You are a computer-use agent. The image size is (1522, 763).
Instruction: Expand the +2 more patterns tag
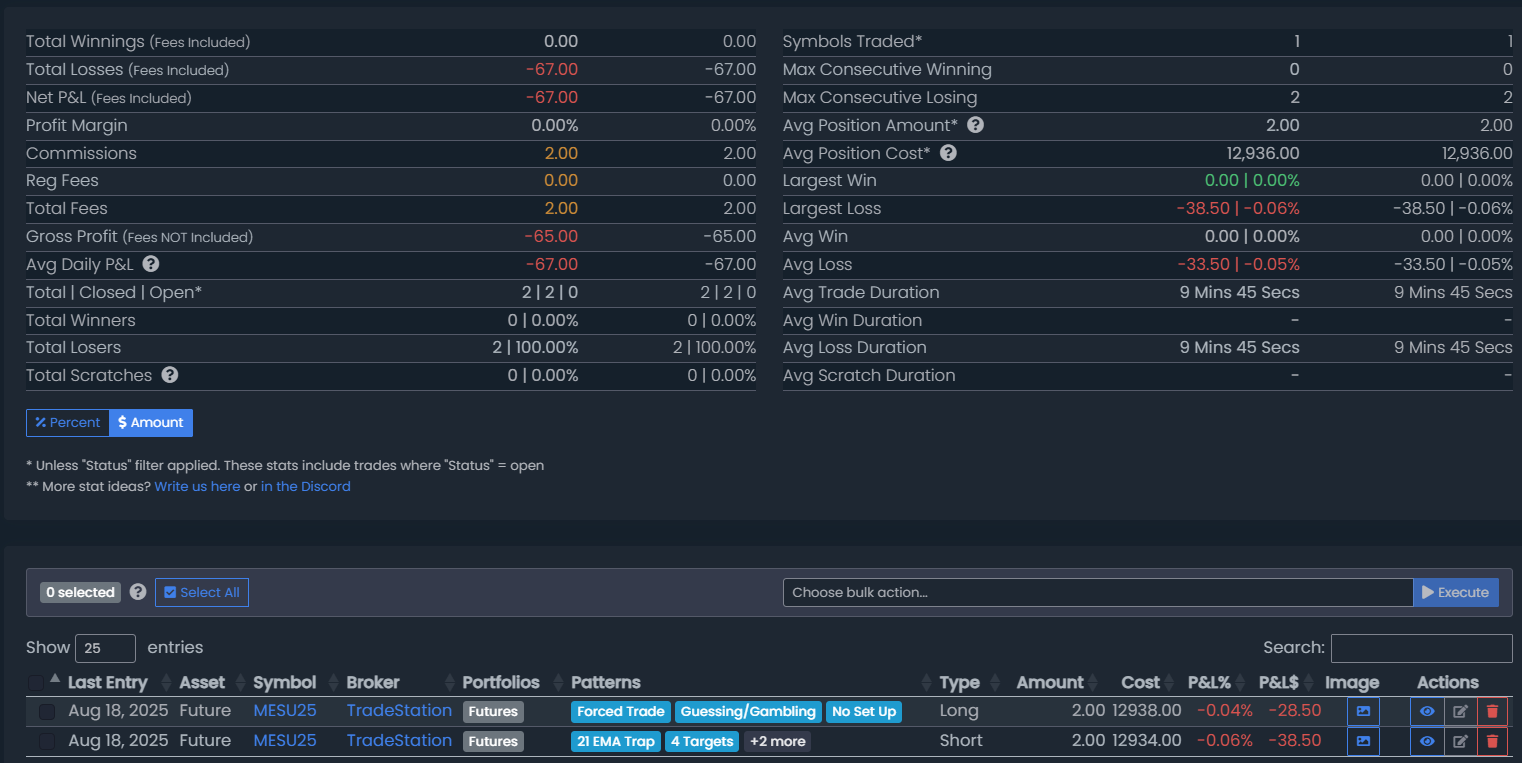[x=777, y=741]
